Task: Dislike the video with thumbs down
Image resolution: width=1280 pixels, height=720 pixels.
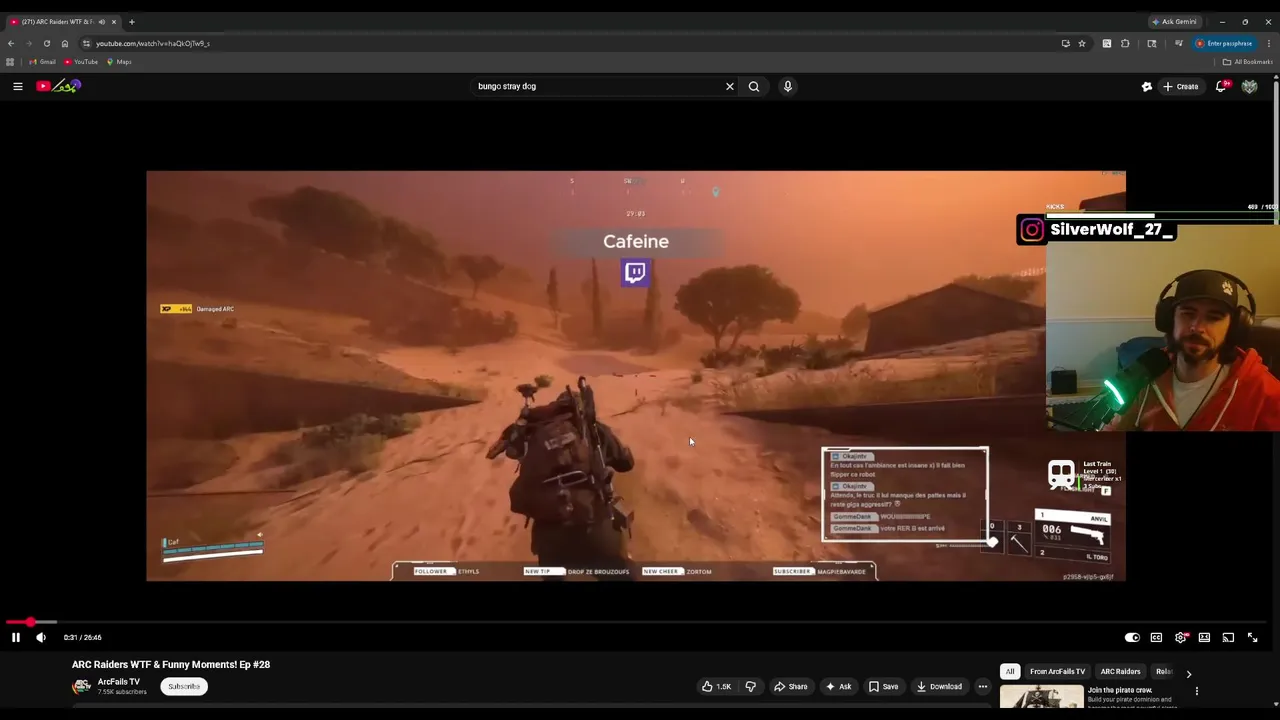Action: point(751,686)
